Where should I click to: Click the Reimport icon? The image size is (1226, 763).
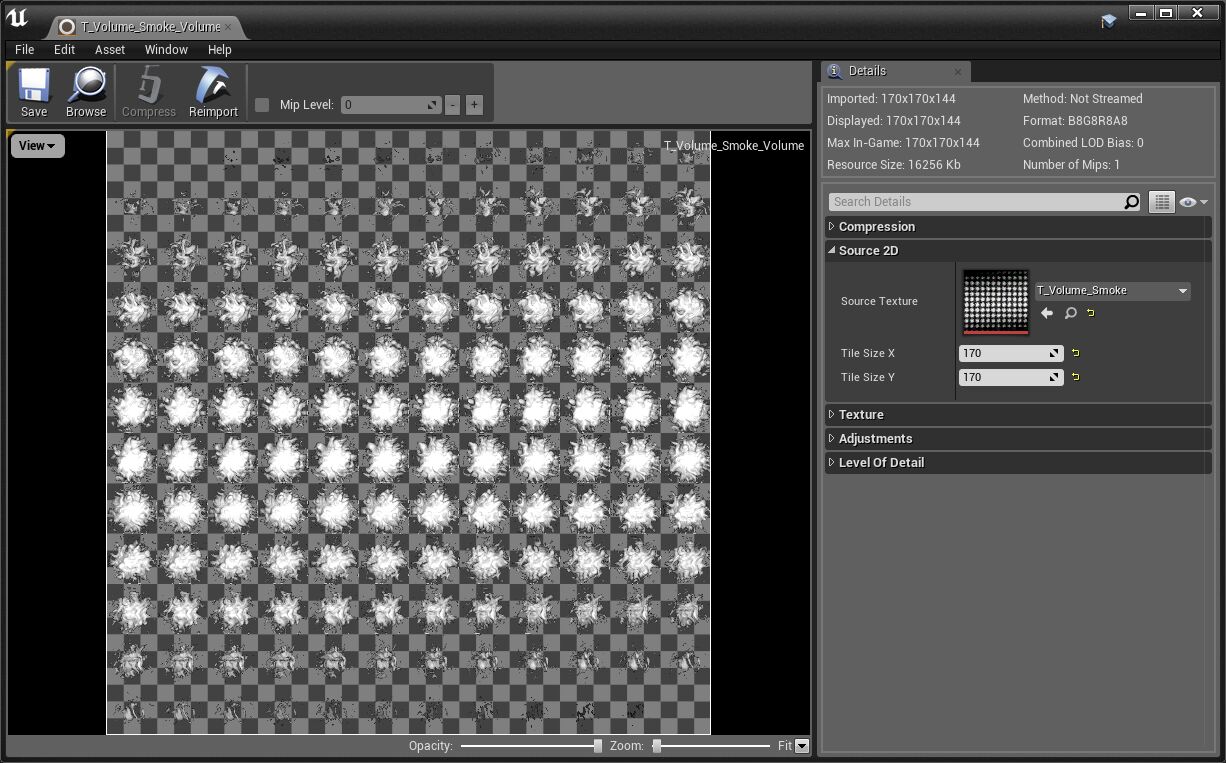213,91
